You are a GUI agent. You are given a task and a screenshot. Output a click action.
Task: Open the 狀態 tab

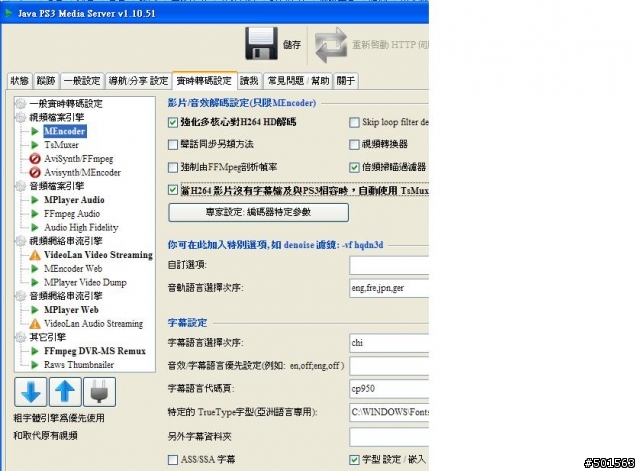click(x=20, y=81)
